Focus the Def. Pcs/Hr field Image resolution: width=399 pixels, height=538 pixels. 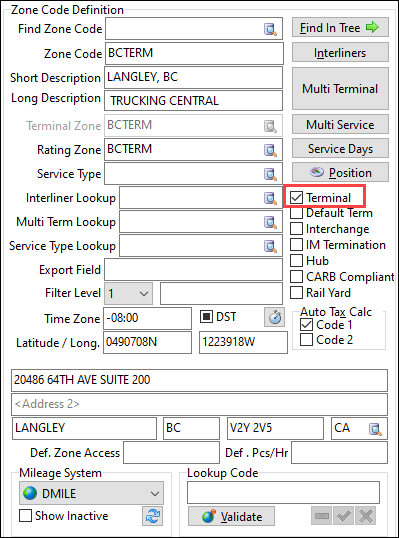click(x=340, y=453)
